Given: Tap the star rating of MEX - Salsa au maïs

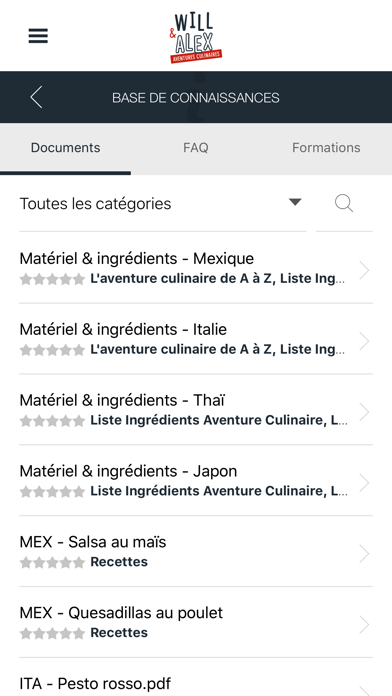Looking at the screenshot, I should pyautogui.click(x=52, y=562).
